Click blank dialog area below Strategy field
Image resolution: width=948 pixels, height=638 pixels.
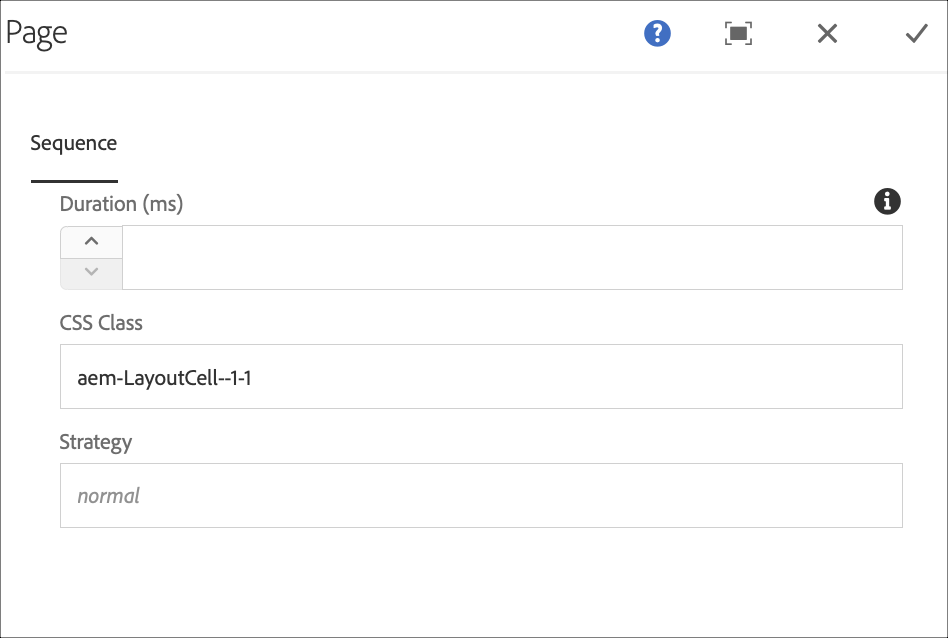[x=480, y=580]
